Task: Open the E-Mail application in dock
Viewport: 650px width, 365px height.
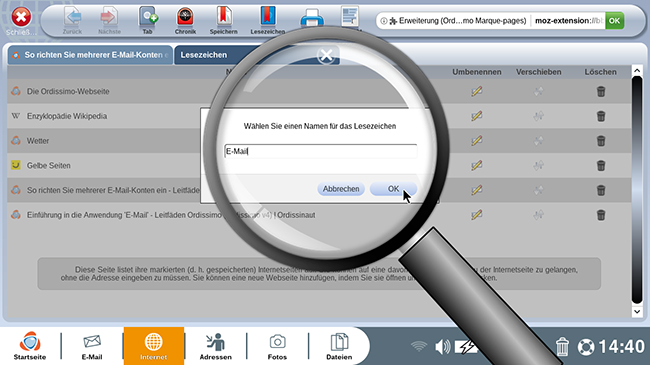Action: point(92,346)
